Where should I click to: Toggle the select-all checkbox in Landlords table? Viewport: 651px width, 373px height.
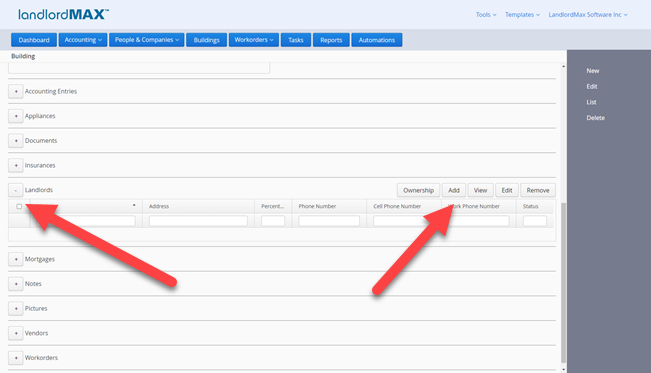coord(19,206)
